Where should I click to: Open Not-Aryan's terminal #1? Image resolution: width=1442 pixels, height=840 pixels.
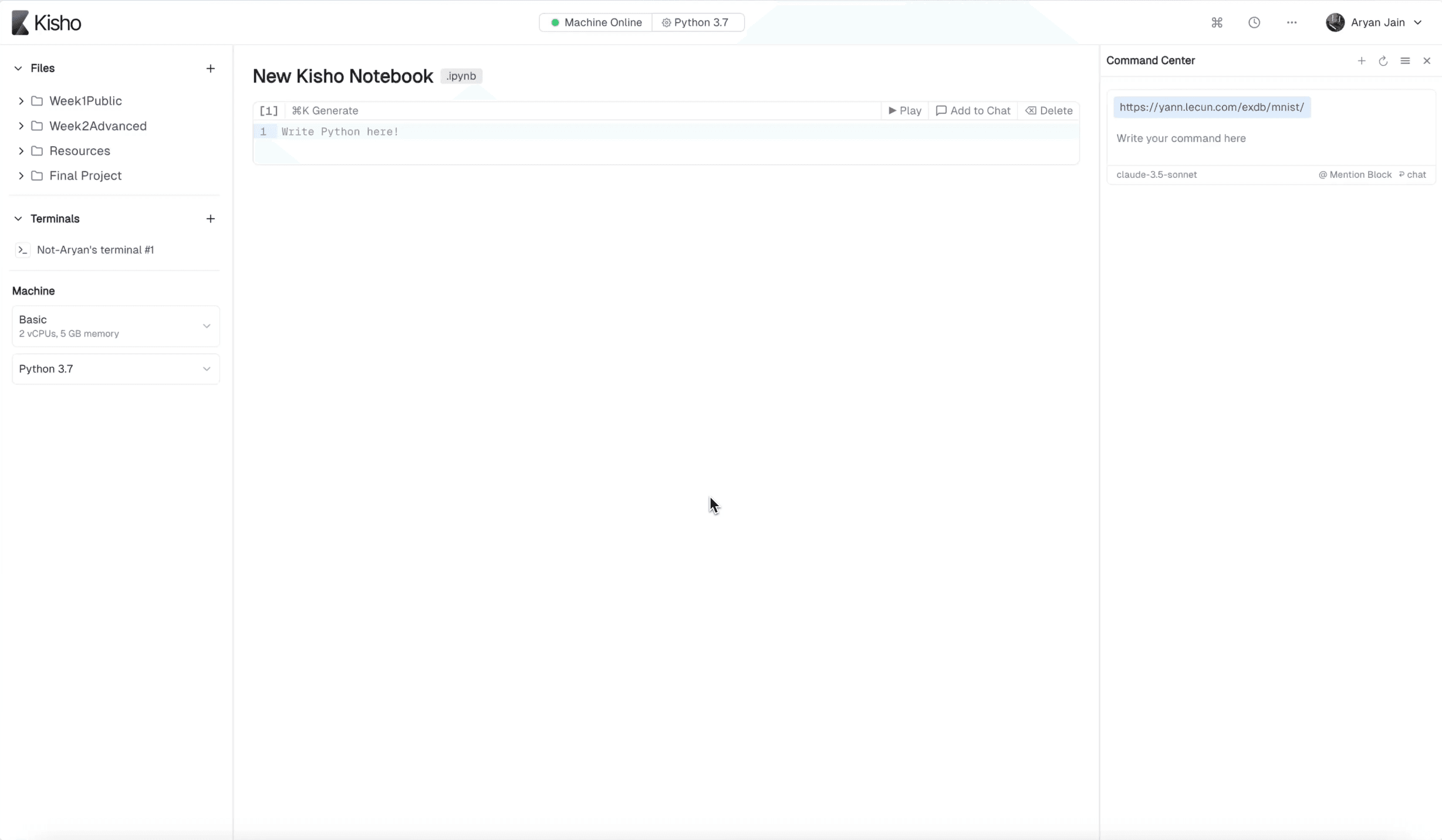(x=94, y=250)
